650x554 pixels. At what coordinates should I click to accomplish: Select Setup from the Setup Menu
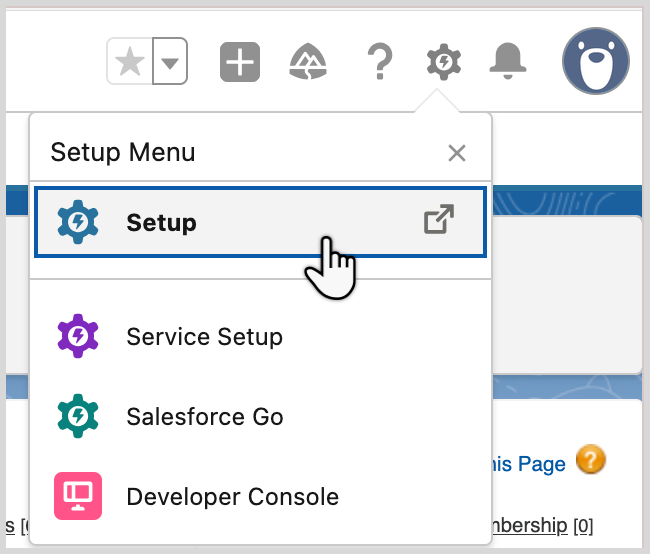point(260,222)
